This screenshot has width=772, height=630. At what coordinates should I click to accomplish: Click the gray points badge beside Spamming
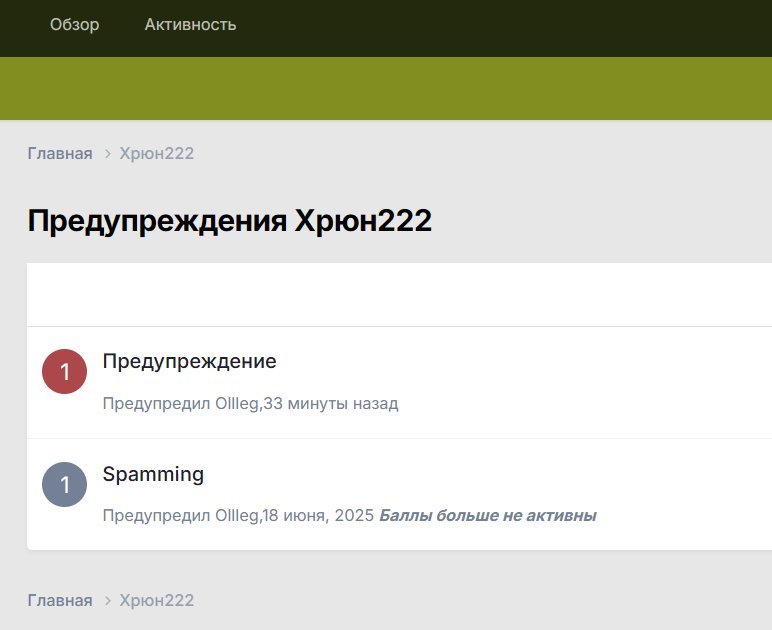pyautogui.click(x=65, y=484)
